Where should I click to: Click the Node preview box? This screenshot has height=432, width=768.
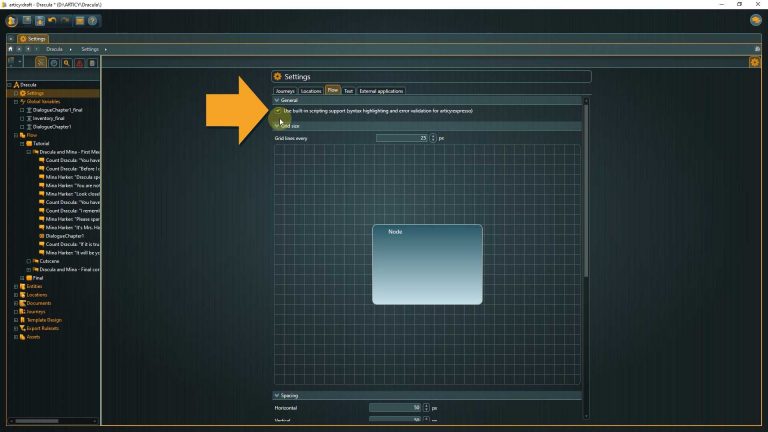(x=427, y=264)
